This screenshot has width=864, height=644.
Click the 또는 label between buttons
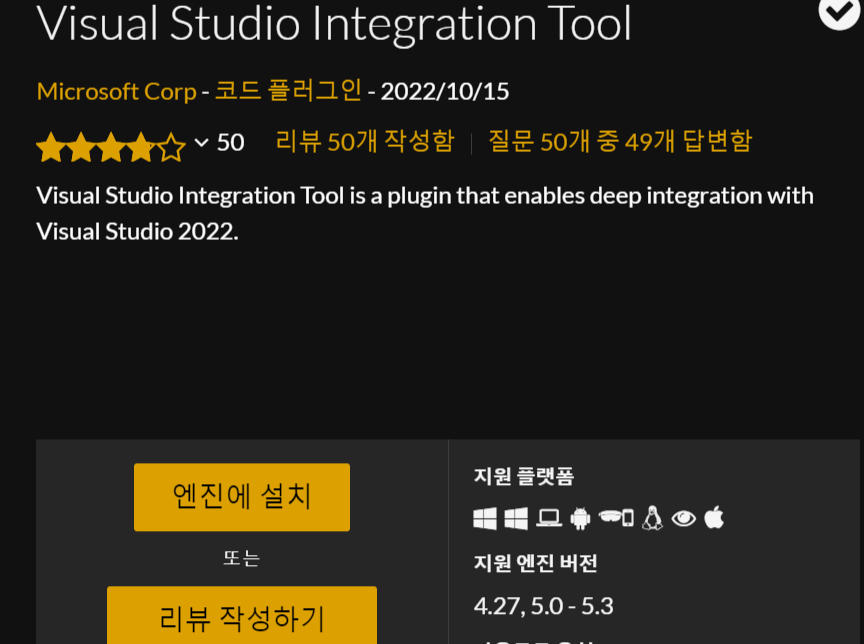coord(242,559)
